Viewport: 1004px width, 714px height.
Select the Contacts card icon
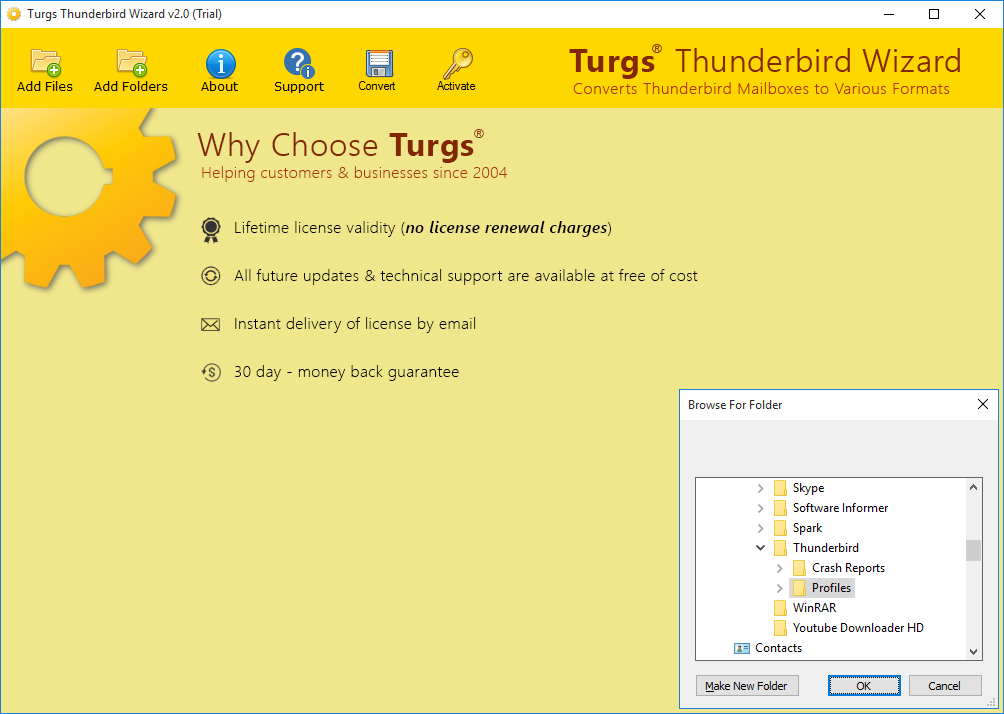[x=741, y=648]
